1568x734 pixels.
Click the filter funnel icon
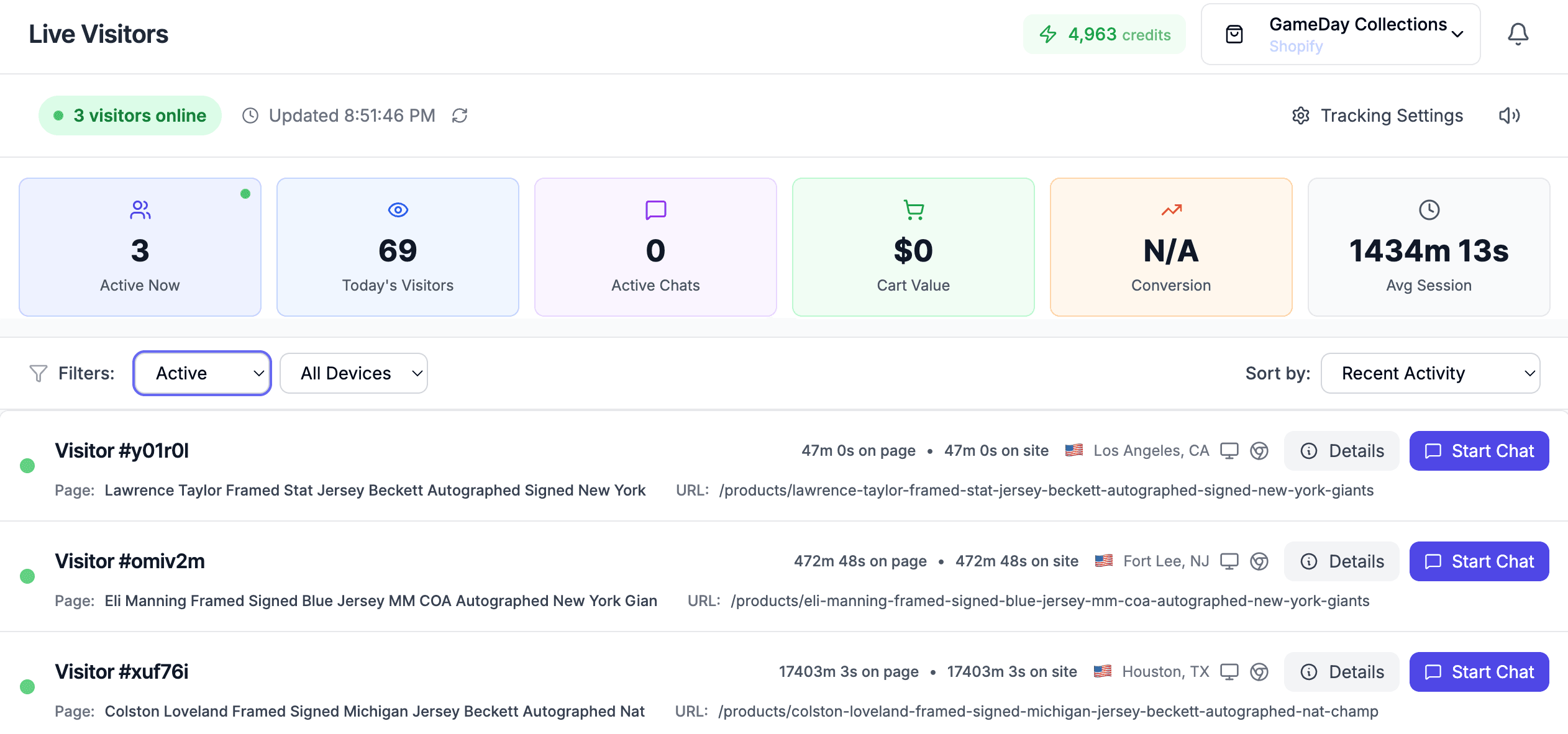38,373
